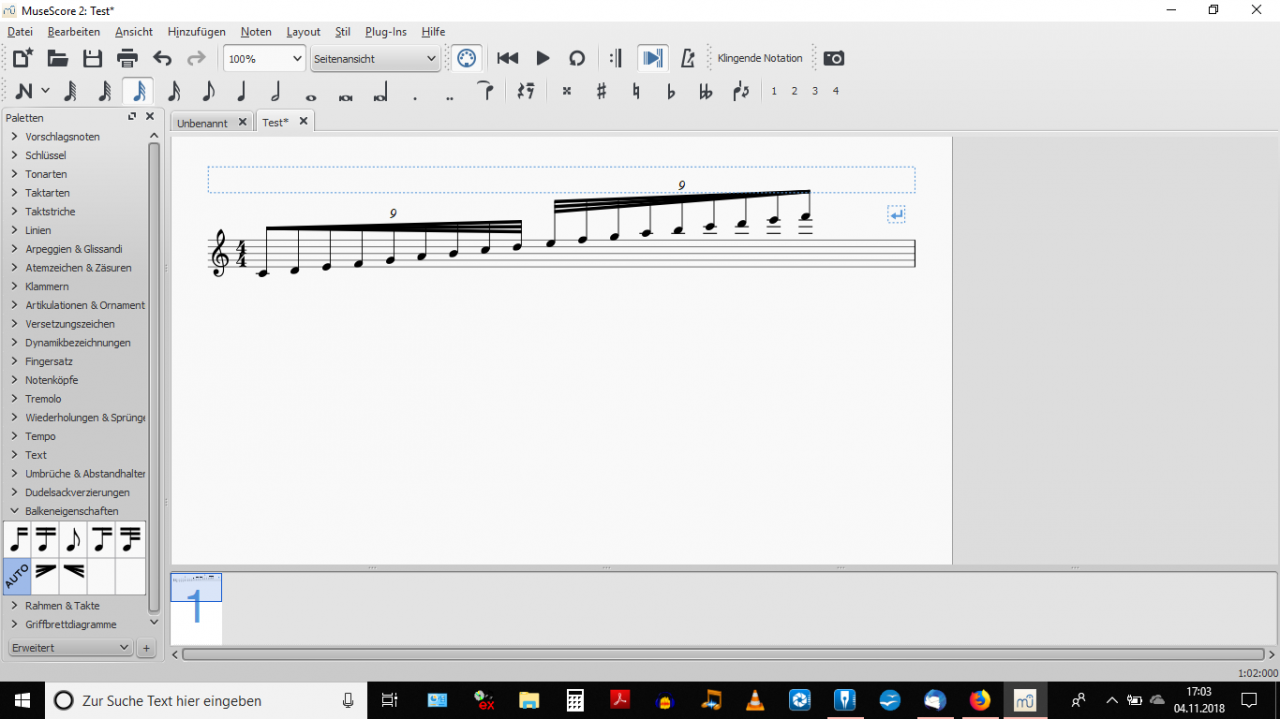Apply flat accidental
Viewport: 1280px width, 719px height.
click(x=670, y=91)
